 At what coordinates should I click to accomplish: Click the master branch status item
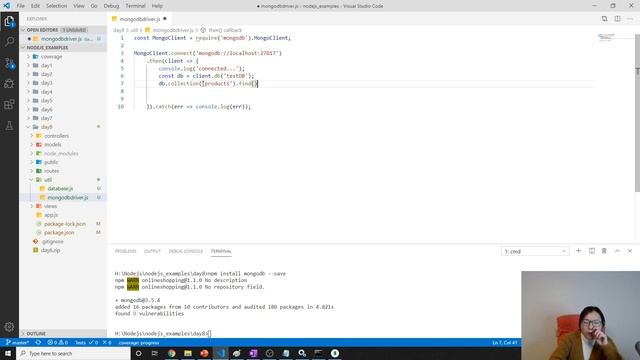point(17,342)
